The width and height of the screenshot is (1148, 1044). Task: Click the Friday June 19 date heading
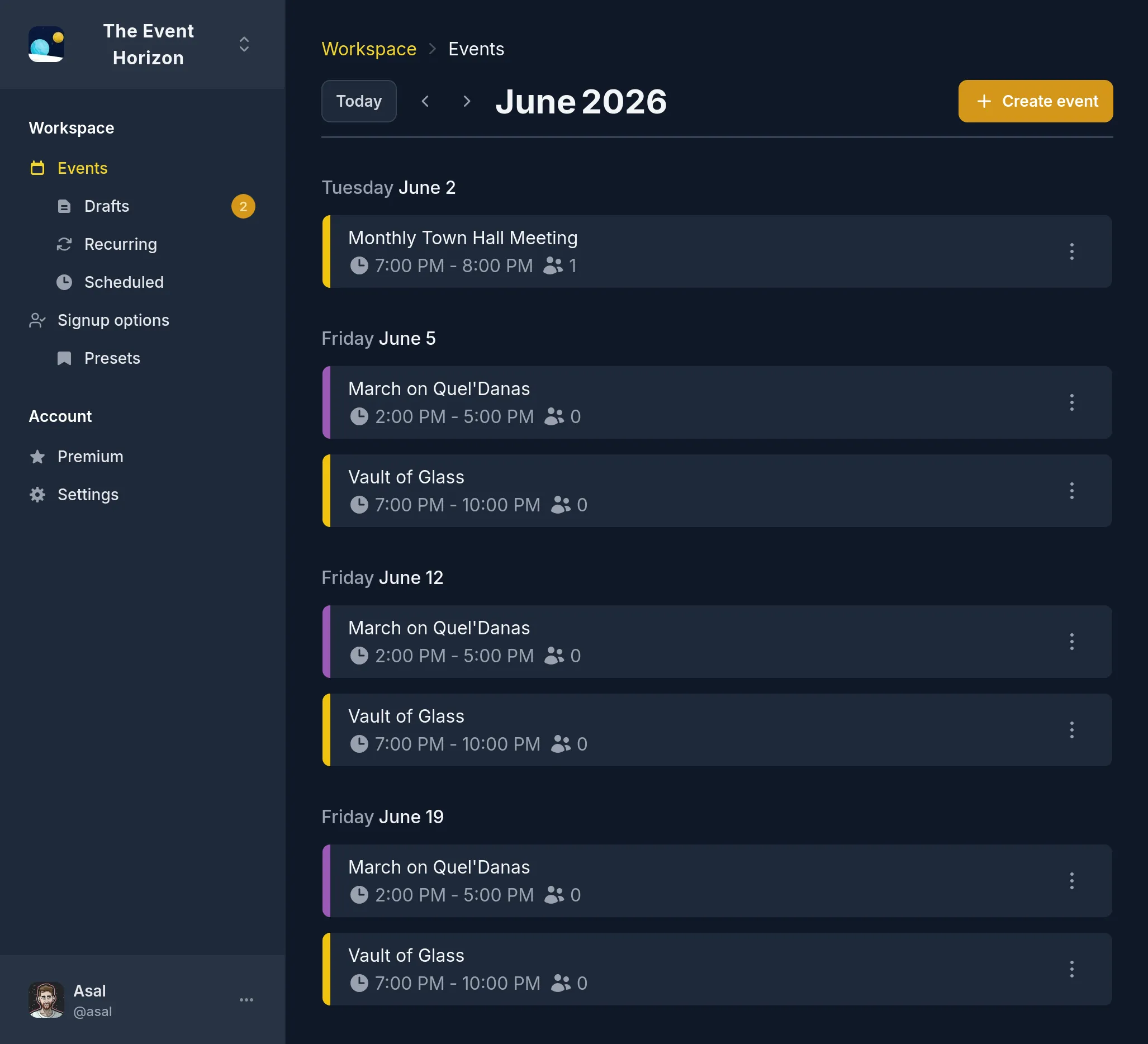coord(382,817)
